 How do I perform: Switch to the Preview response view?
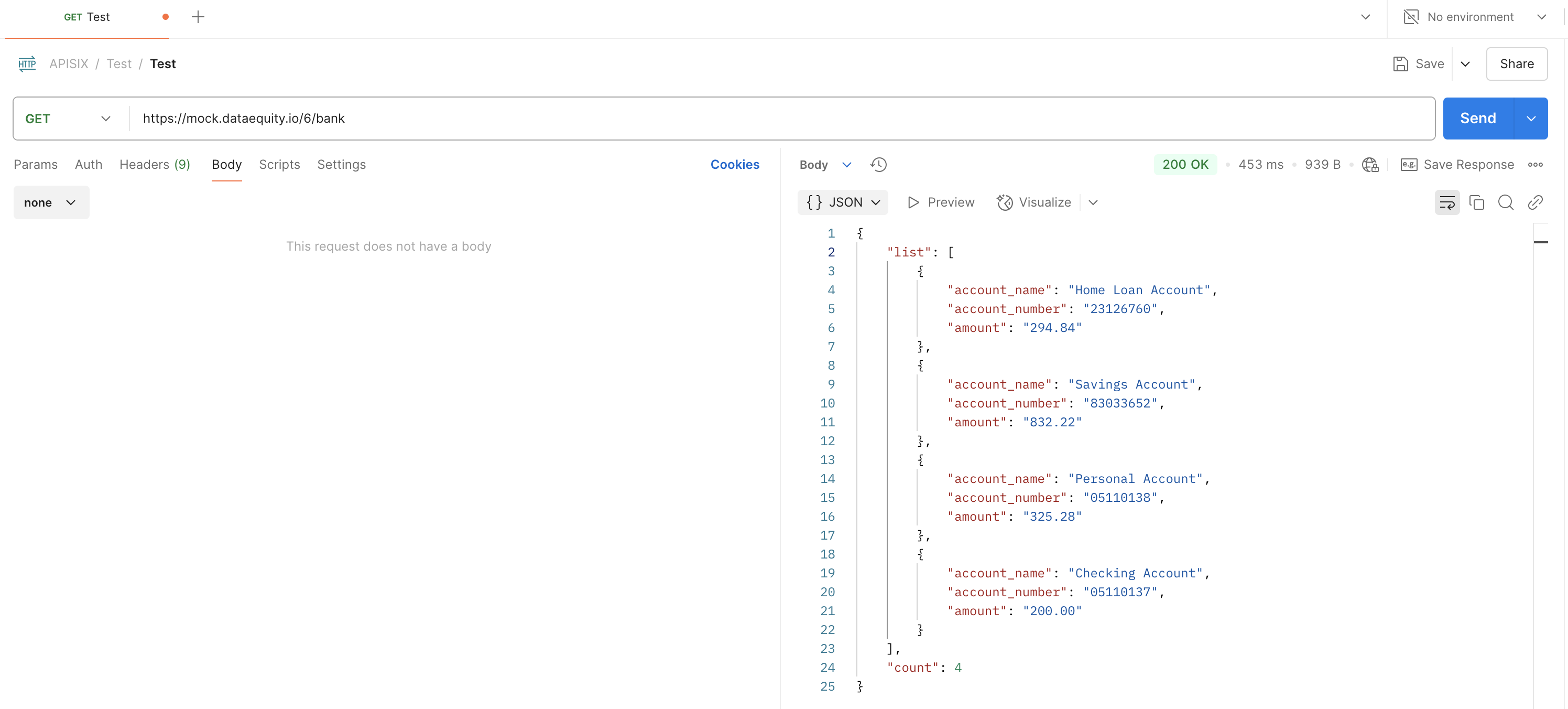click(941, 202)
